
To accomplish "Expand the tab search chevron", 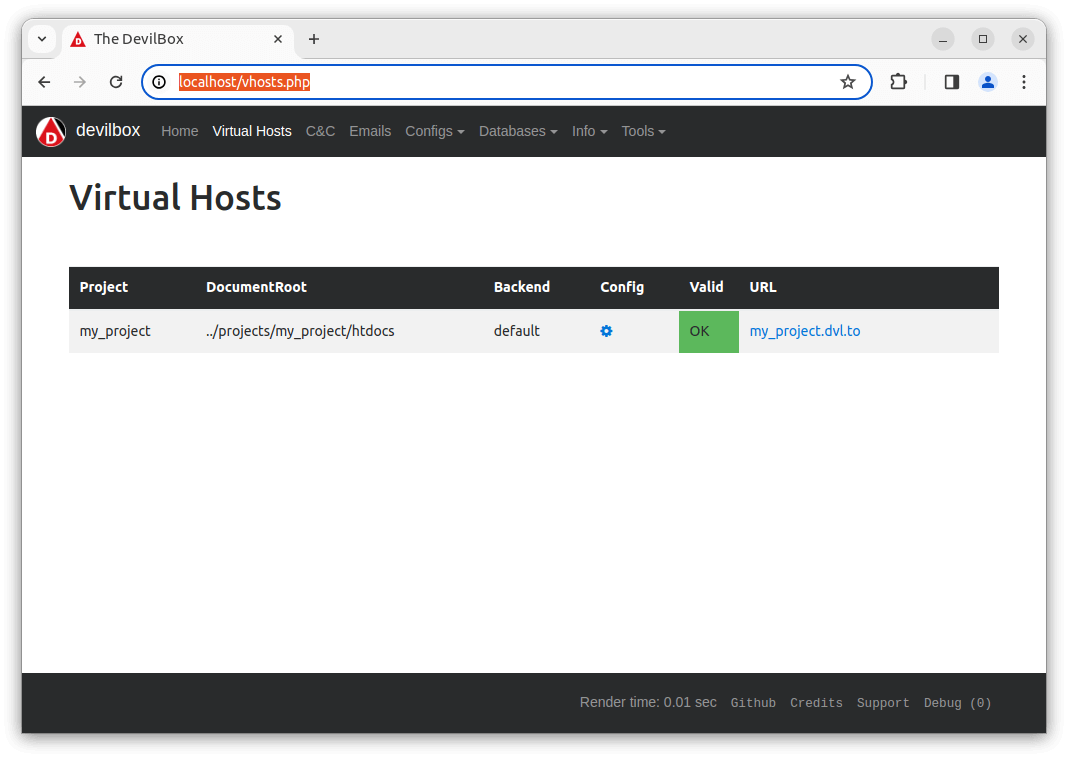I will tap(42, 39).
